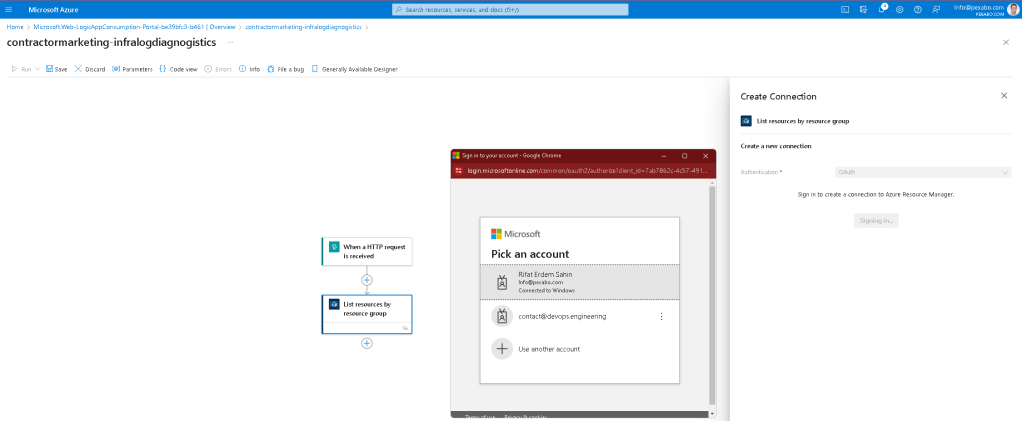Open the Directories and subscriptions filter icon

click(863, 9)
